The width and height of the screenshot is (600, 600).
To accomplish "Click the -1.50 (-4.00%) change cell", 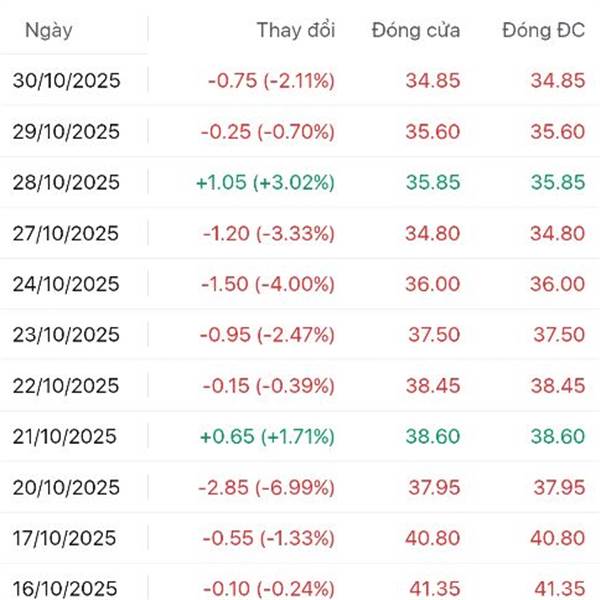I will tap(268, 285).
